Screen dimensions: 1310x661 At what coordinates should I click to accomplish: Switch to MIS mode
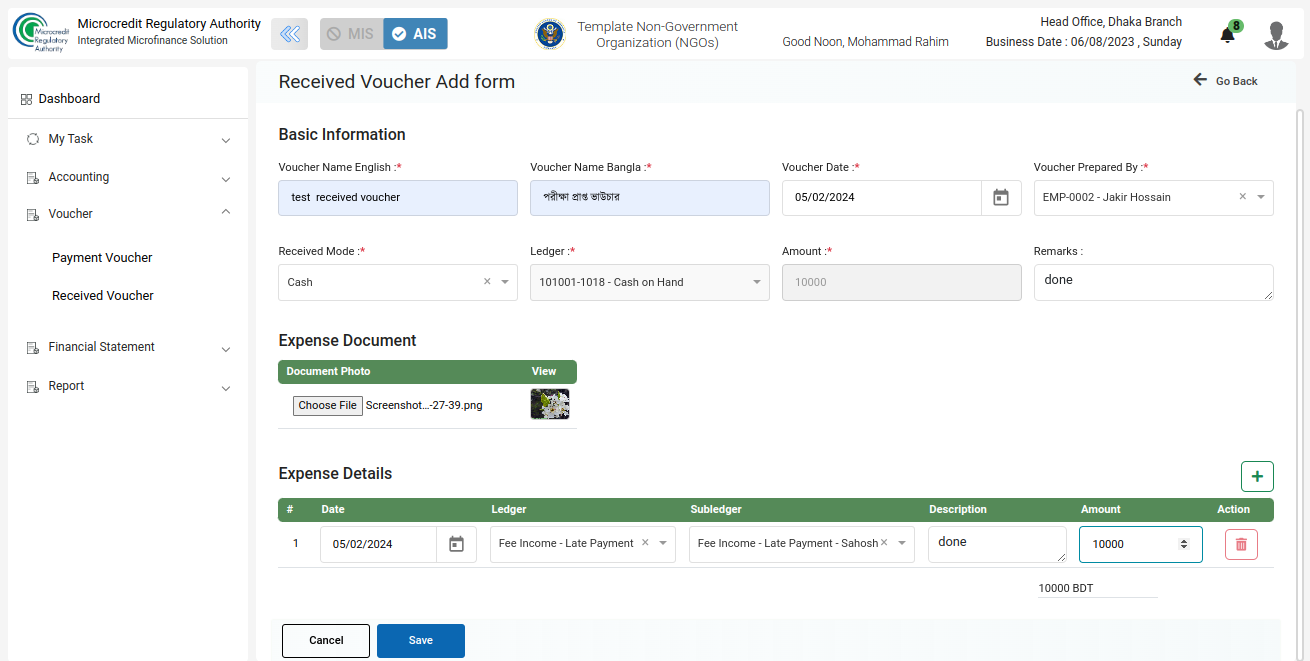point(351,34)
